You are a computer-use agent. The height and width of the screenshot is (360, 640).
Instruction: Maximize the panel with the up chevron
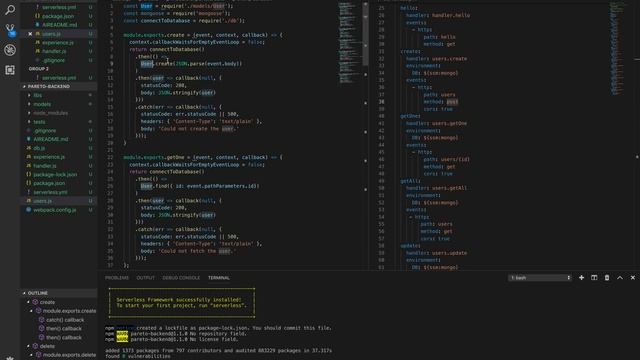point(620,278)
